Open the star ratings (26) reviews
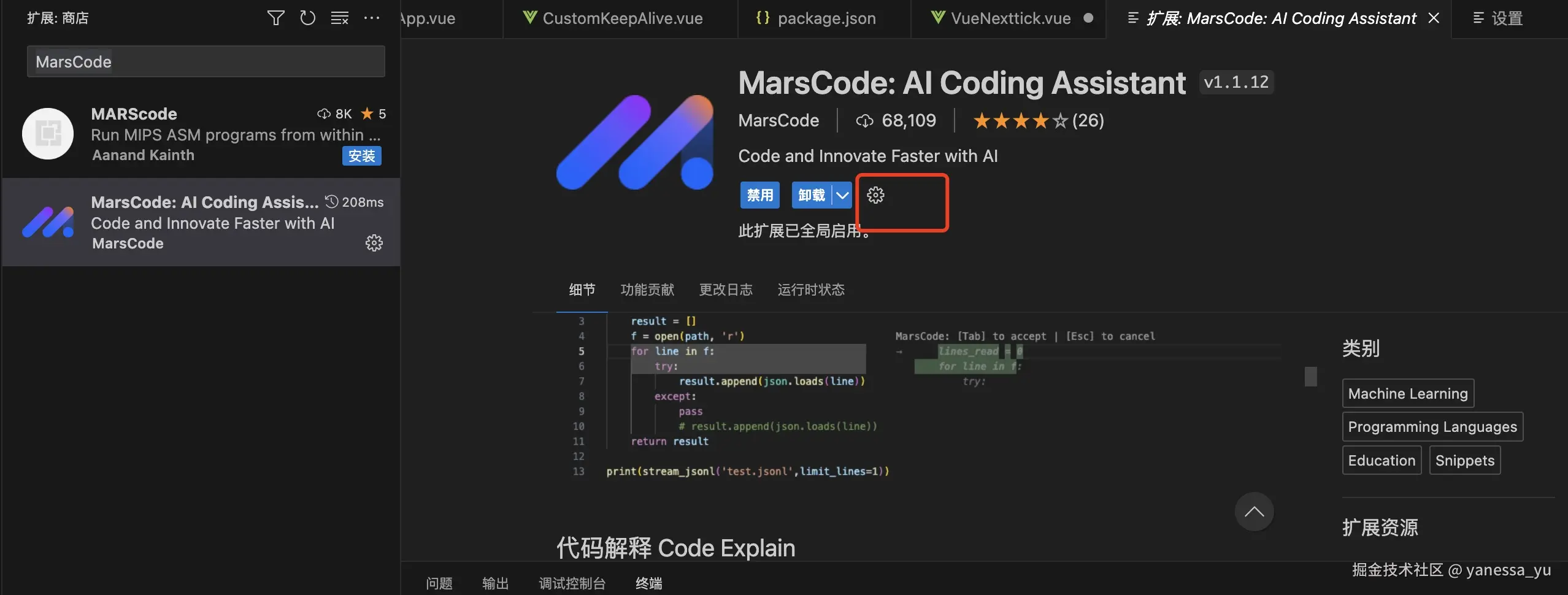 pyautogui.click(x=1039, y=120)
